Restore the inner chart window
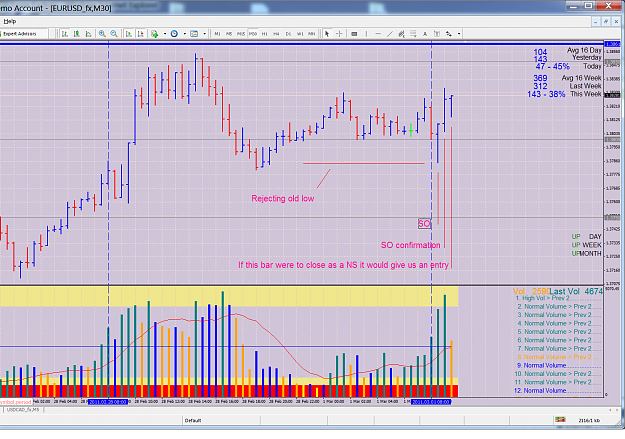Image resolution: width=625 pixels, height=439 pixels. (605, 22)
